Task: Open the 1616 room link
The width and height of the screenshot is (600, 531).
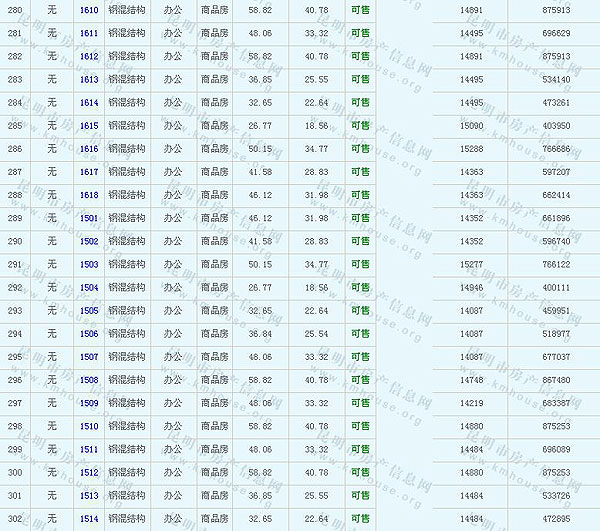Action: pyautogui.click(x=89, y=149)
